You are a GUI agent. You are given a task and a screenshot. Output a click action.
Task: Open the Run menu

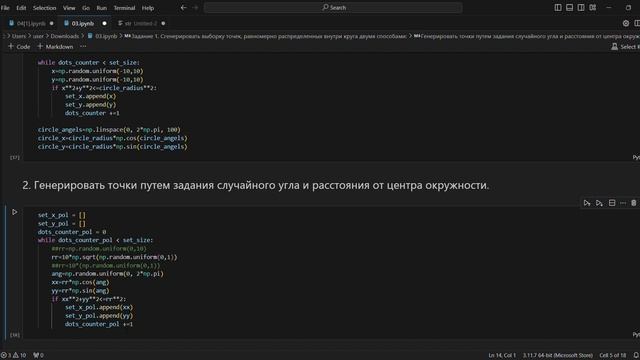pyautogui.click(x=102, y=8)
